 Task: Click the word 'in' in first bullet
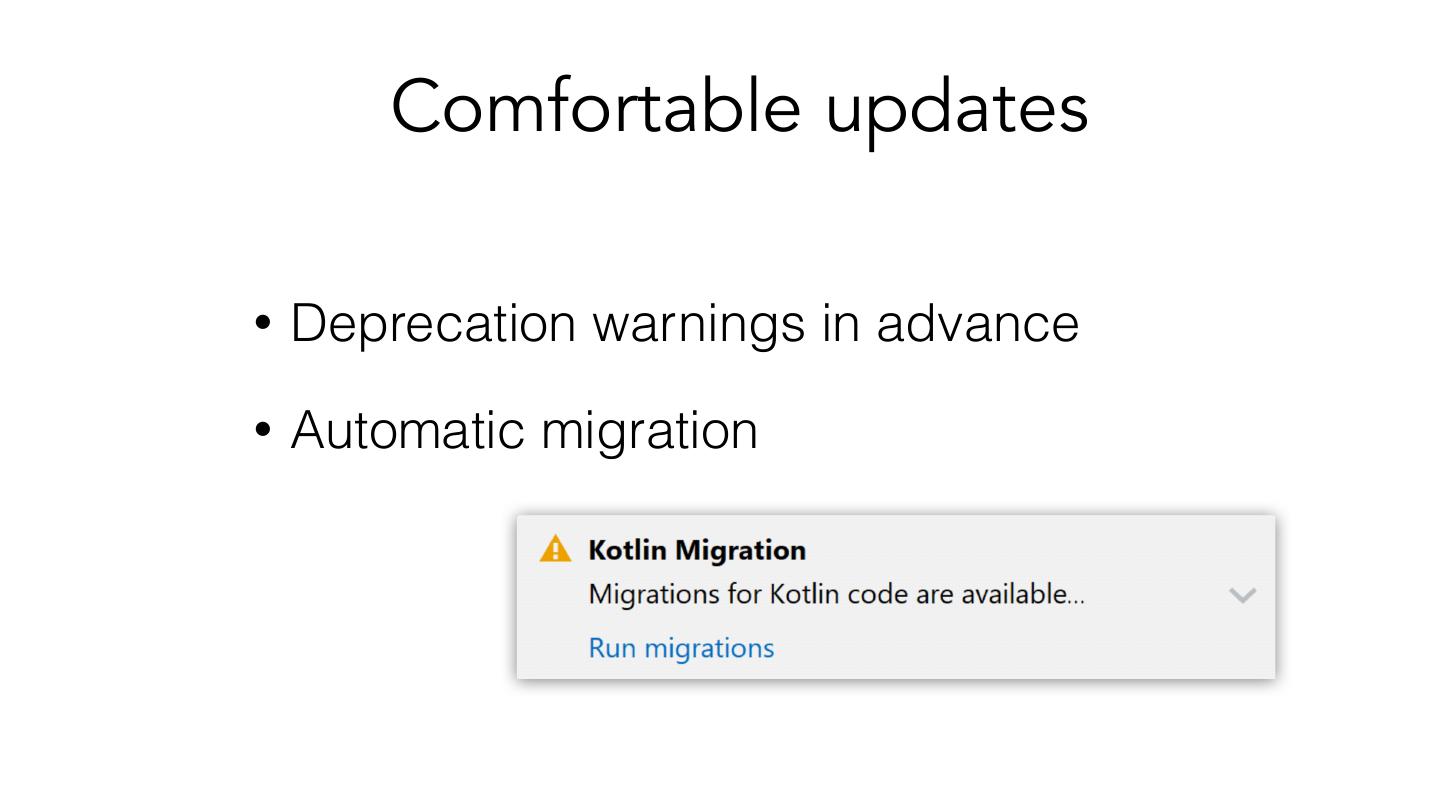(841, 324)
